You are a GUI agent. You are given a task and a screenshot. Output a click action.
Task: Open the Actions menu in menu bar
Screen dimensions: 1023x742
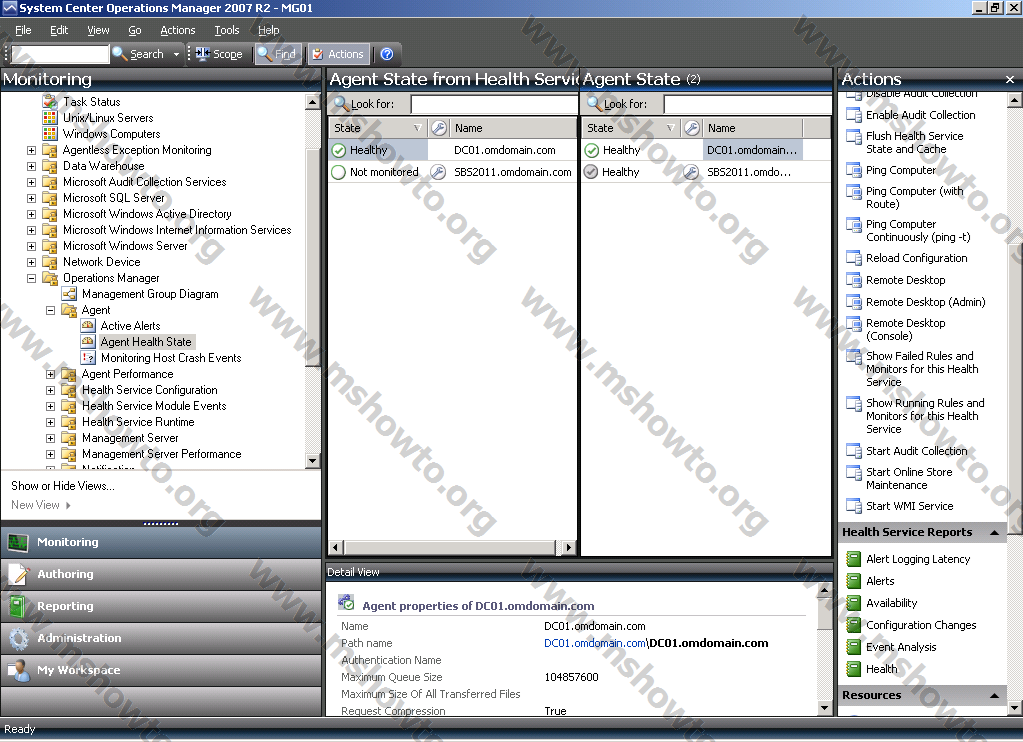(177, 30)
